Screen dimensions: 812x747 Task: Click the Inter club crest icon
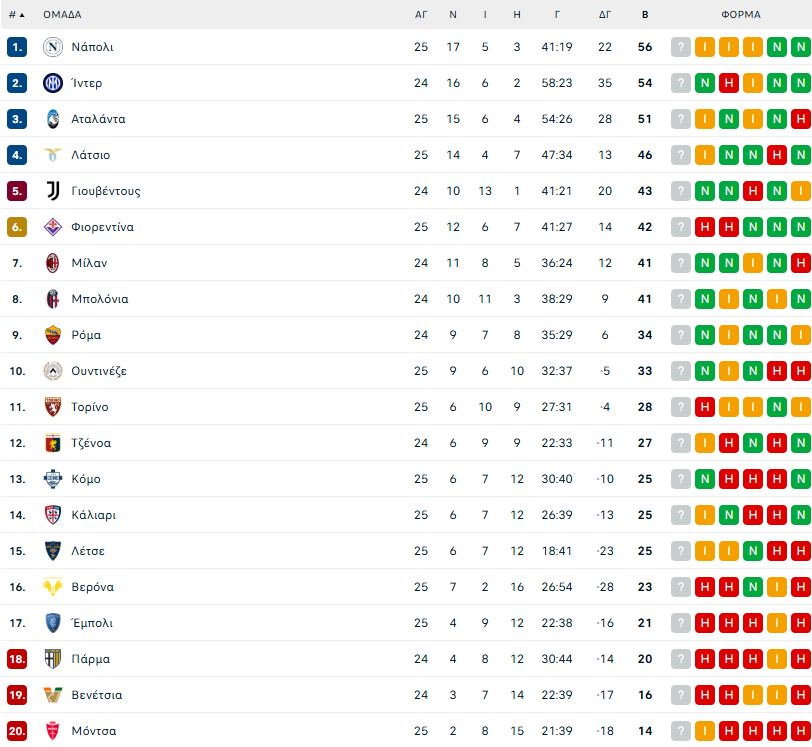(53, 83)
